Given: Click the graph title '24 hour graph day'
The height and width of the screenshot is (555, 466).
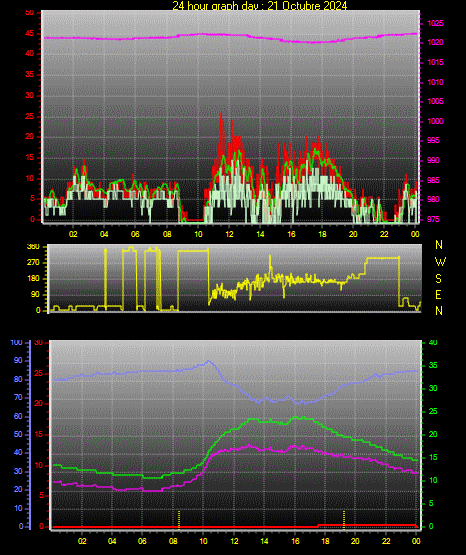Looking at the screenshot, I should (x=215, y=5).
